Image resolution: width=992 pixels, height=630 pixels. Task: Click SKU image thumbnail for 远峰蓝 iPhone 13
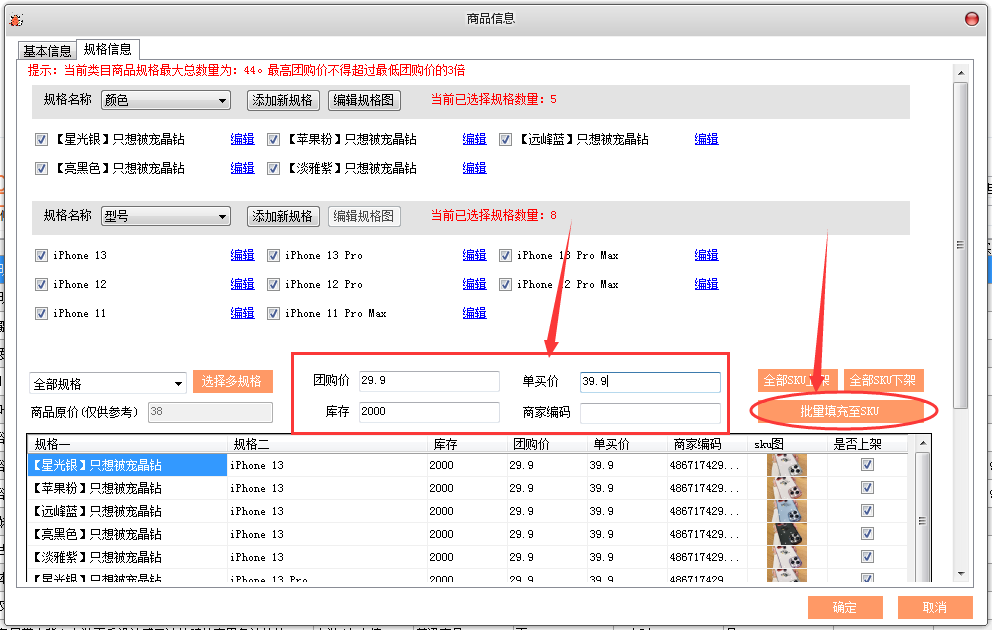click(x=786, y=511)
